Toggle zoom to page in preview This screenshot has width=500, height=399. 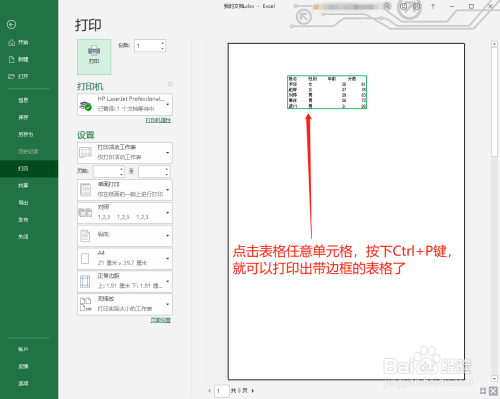pyautogui.click(x=493, y=390)
